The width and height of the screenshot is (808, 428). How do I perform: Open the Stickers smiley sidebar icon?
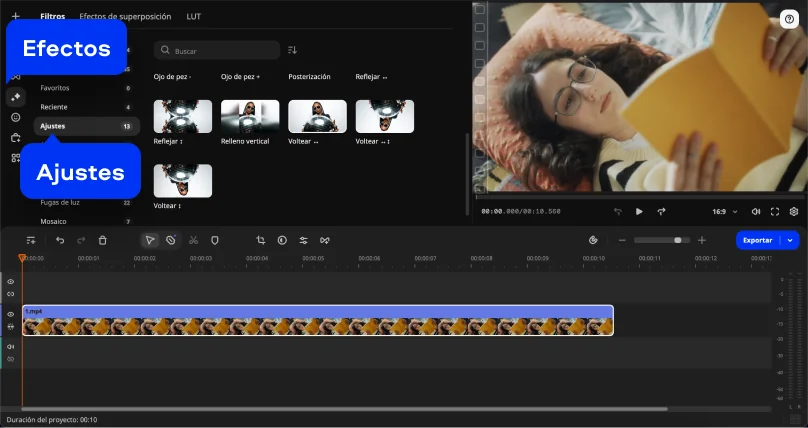click(15, 117)
